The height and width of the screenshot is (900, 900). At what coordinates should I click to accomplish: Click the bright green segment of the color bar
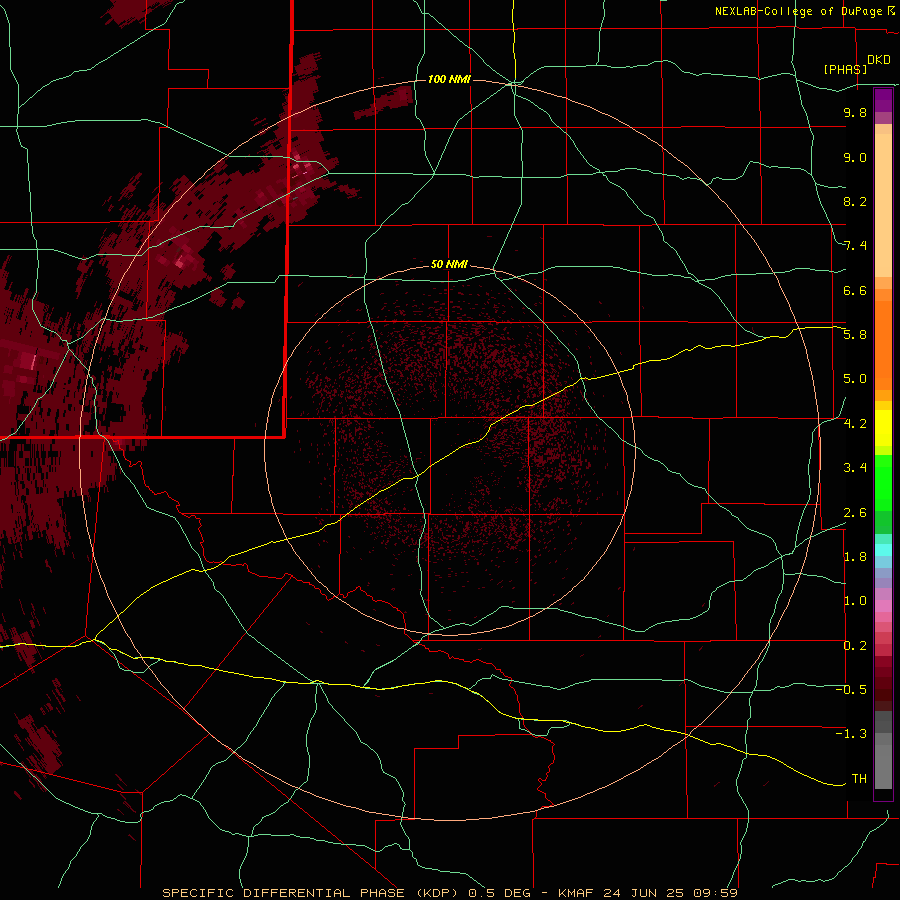pos(883,483)
